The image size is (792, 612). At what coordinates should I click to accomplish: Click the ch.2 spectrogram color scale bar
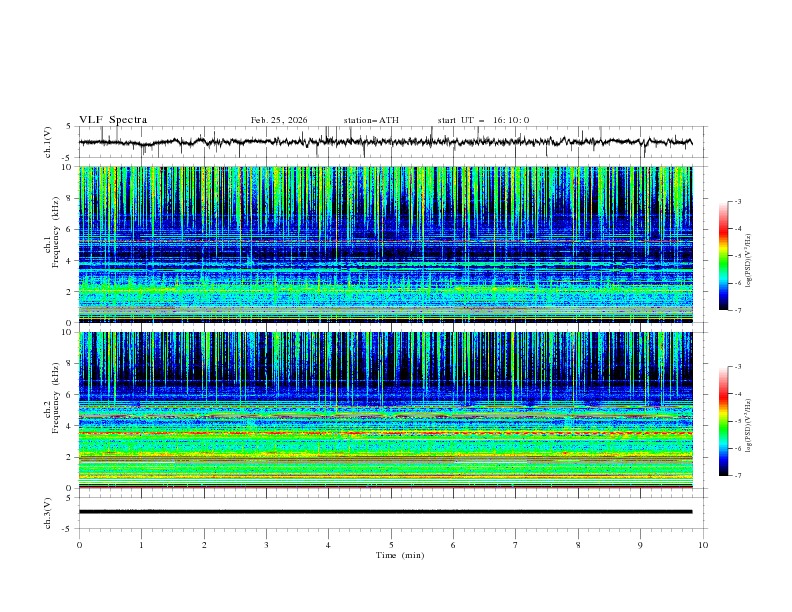723,421
